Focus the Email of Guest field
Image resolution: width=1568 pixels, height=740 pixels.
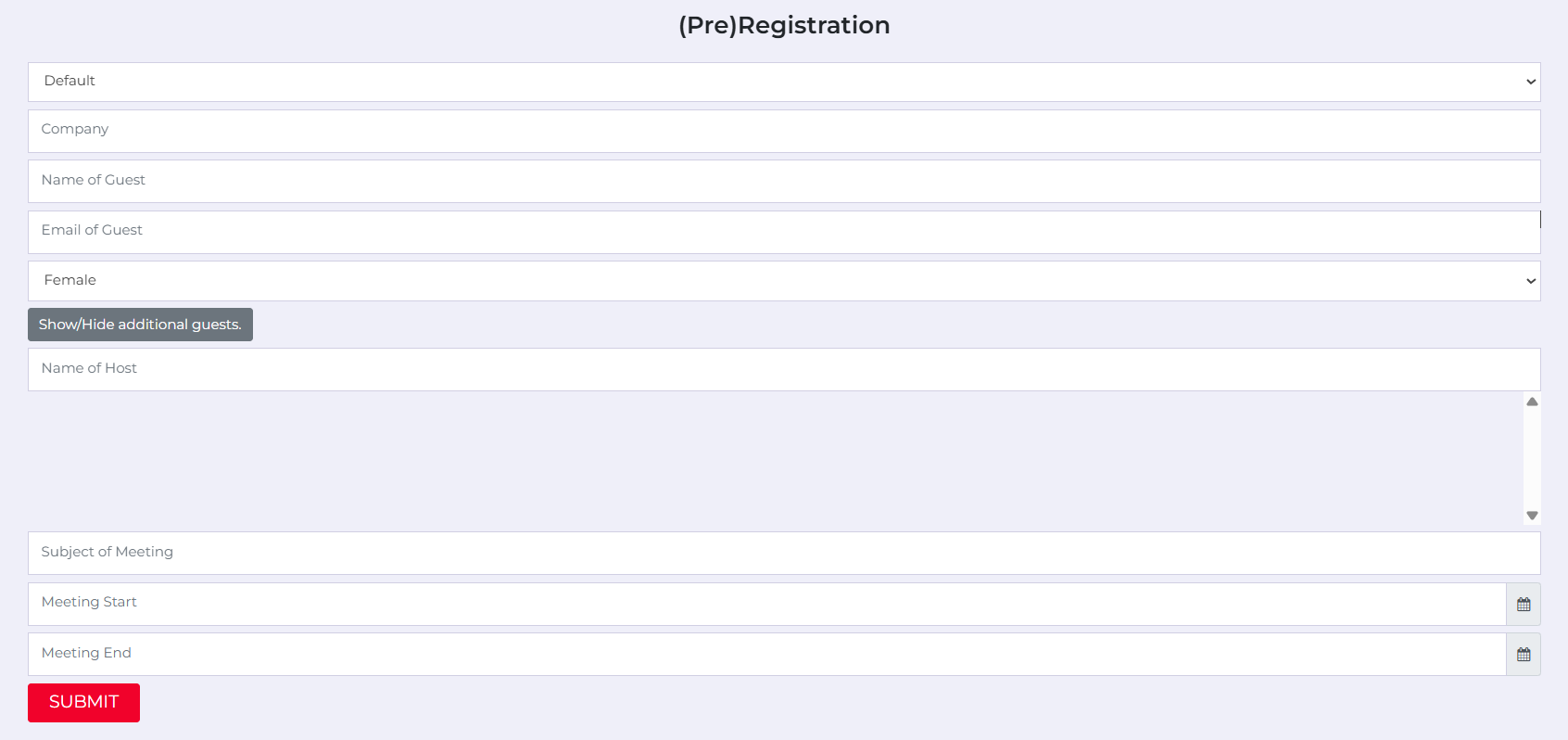[x=784, y=232]
